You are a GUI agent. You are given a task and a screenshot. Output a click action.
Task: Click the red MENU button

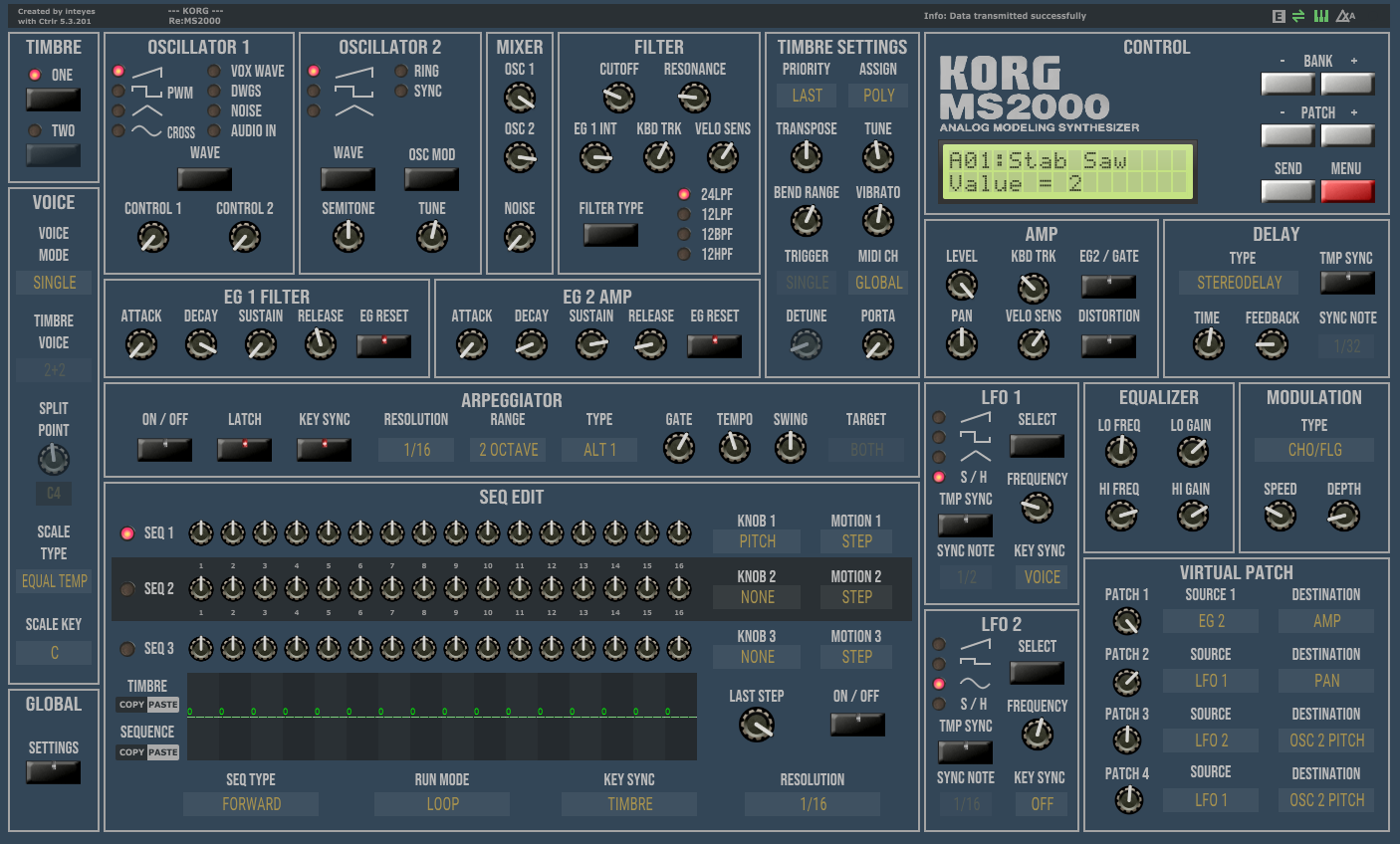(1347, 191)
